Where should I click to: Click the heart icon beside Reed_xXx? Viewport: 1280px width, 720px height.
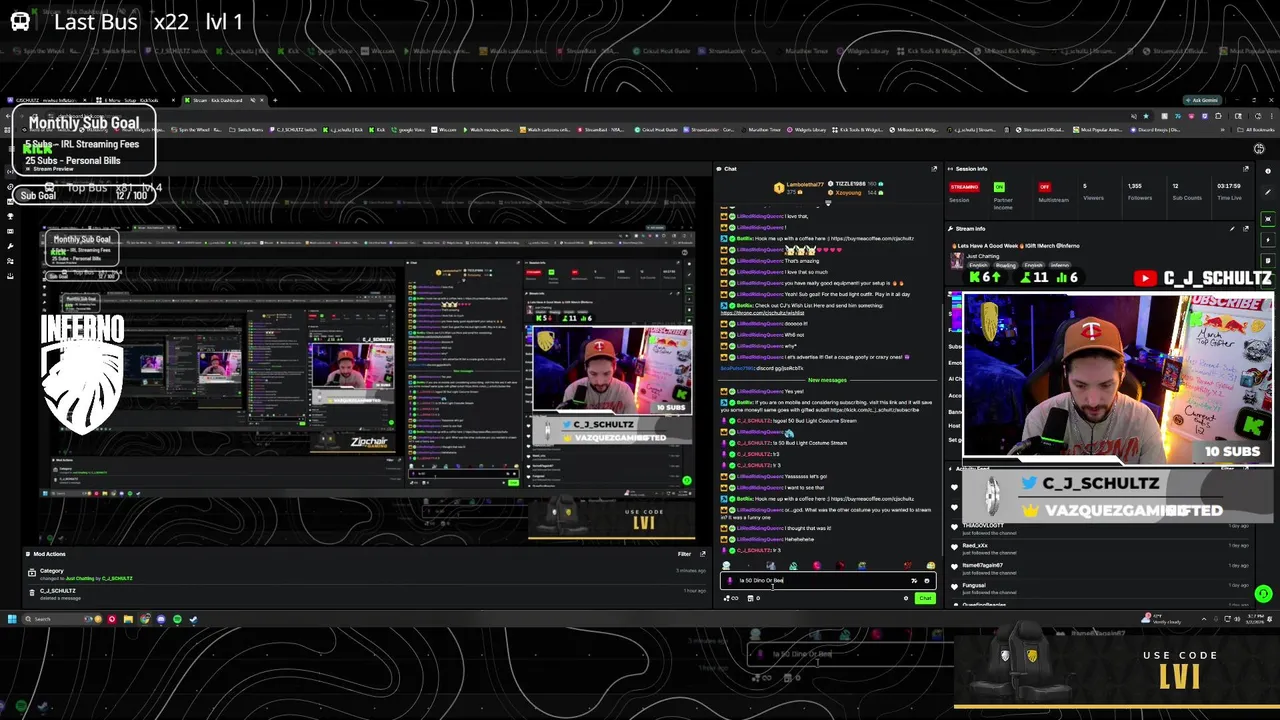pos(954,547)
